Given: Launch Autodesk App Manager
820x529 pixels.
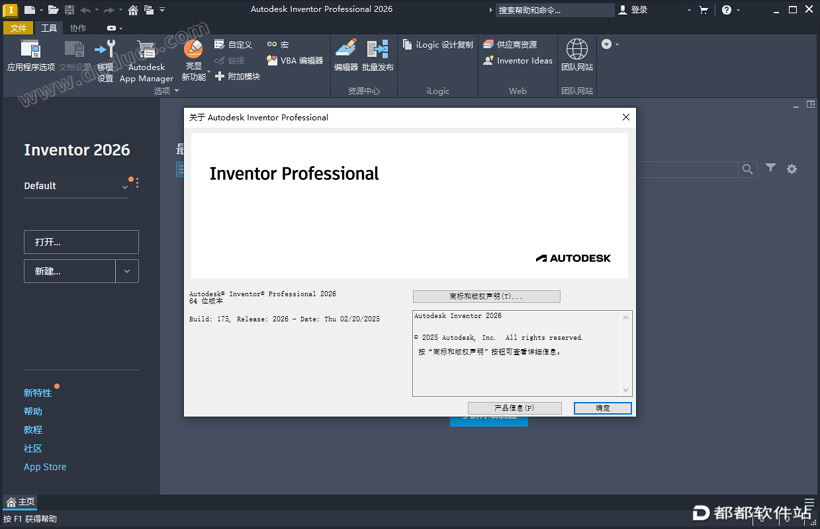Looking at the screenshot, I should click(146, 61).
